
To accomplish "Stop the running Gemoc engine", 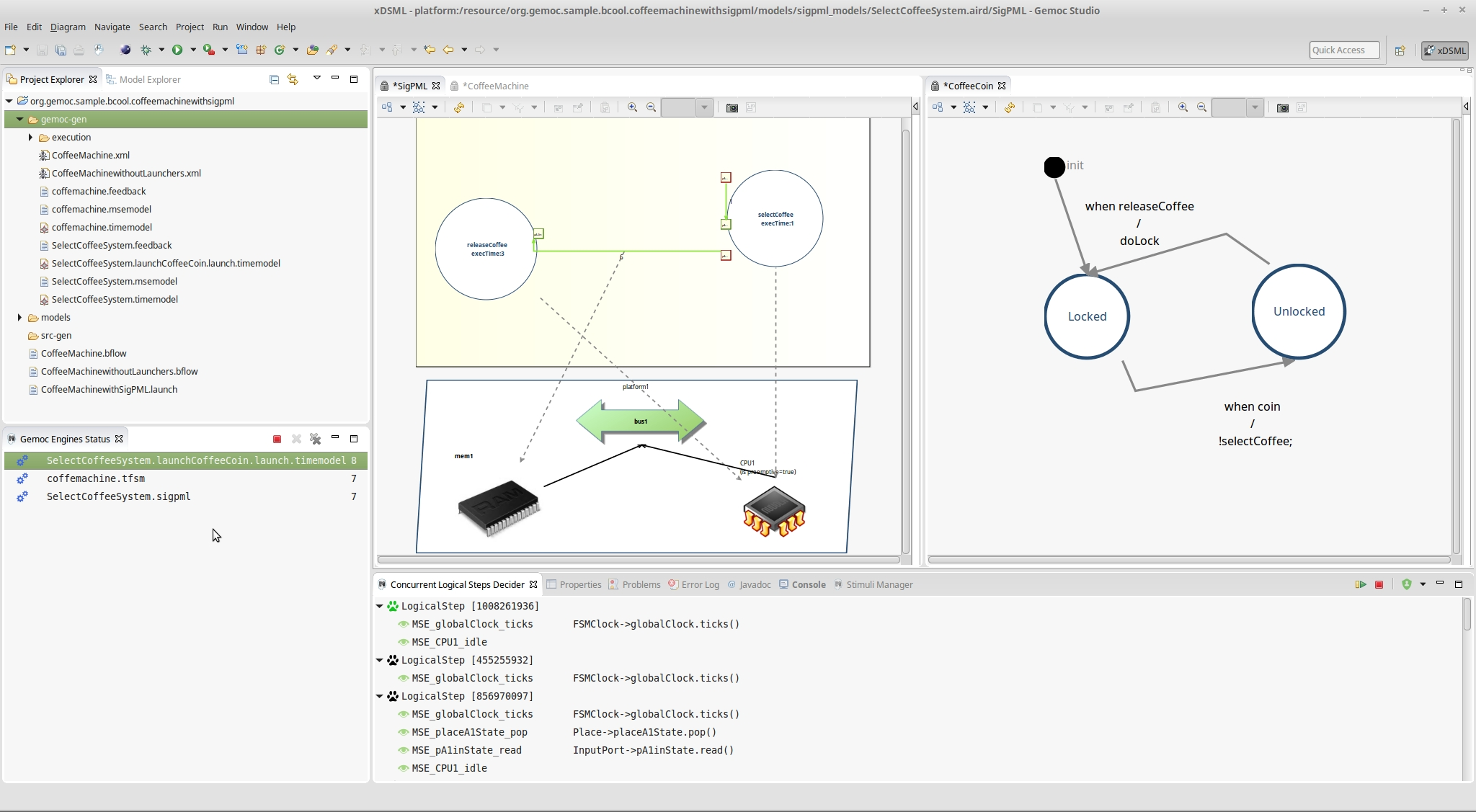I will click(x=276, y=439).
